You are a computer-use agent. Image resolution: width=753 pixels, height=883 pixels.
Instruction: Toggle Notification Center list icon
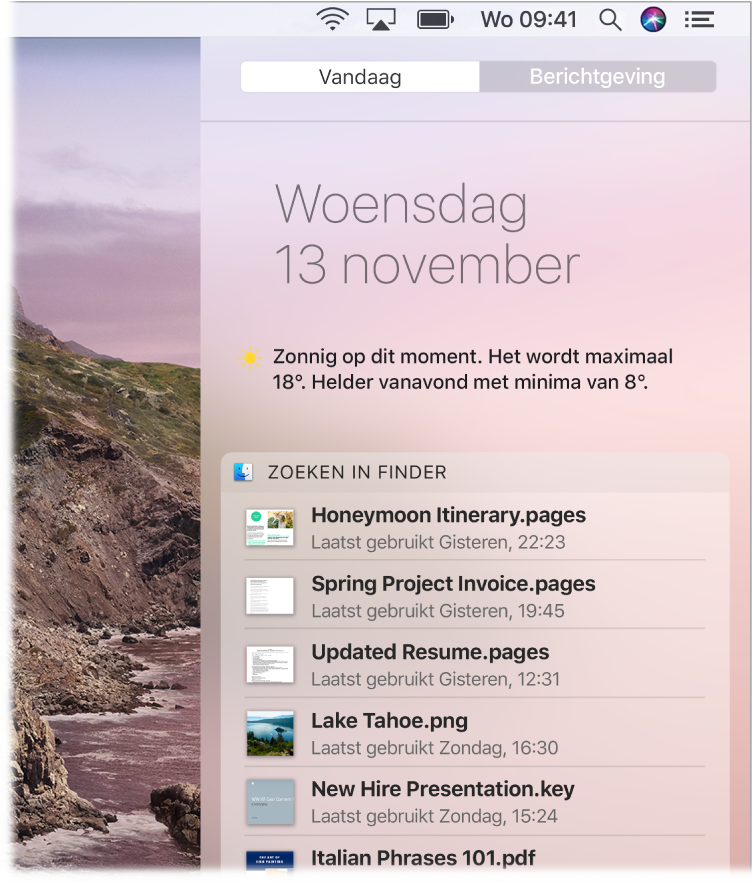pyautogui.click(x=699, y=20)
